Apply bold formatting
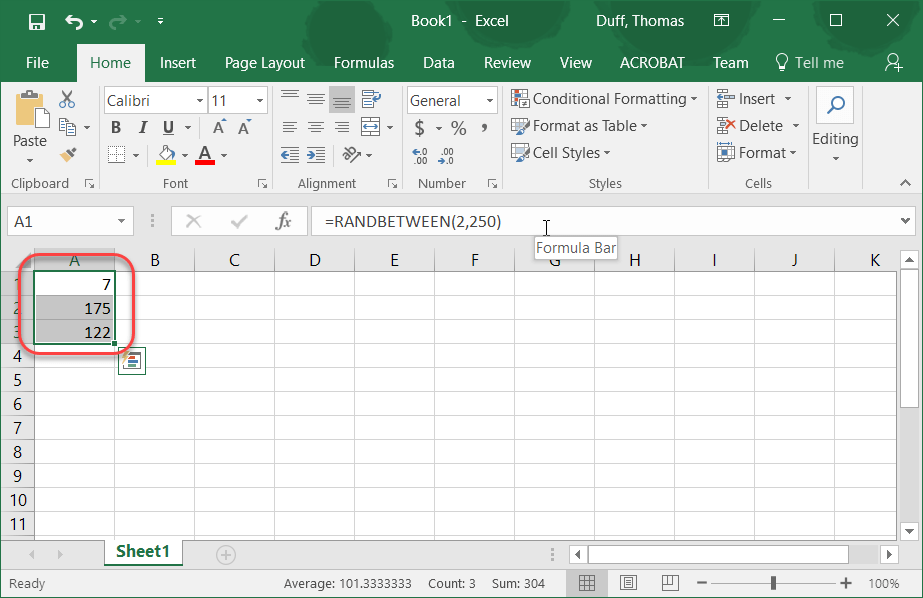The height and width of the screenshot is (598, 923). [x=116, y=129]
